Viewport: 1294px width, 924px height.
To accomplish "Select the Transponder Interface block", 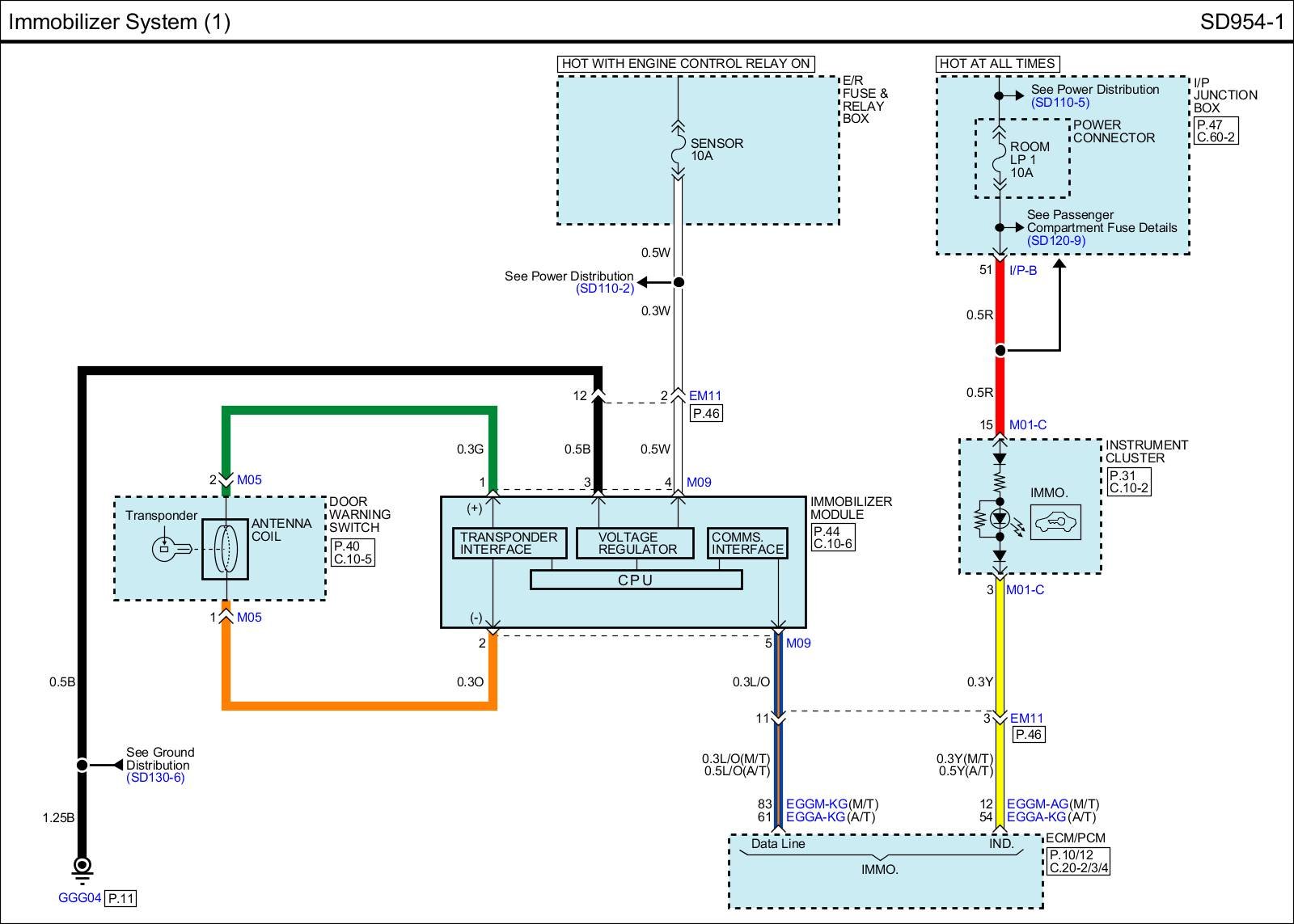I will (509, 543).
